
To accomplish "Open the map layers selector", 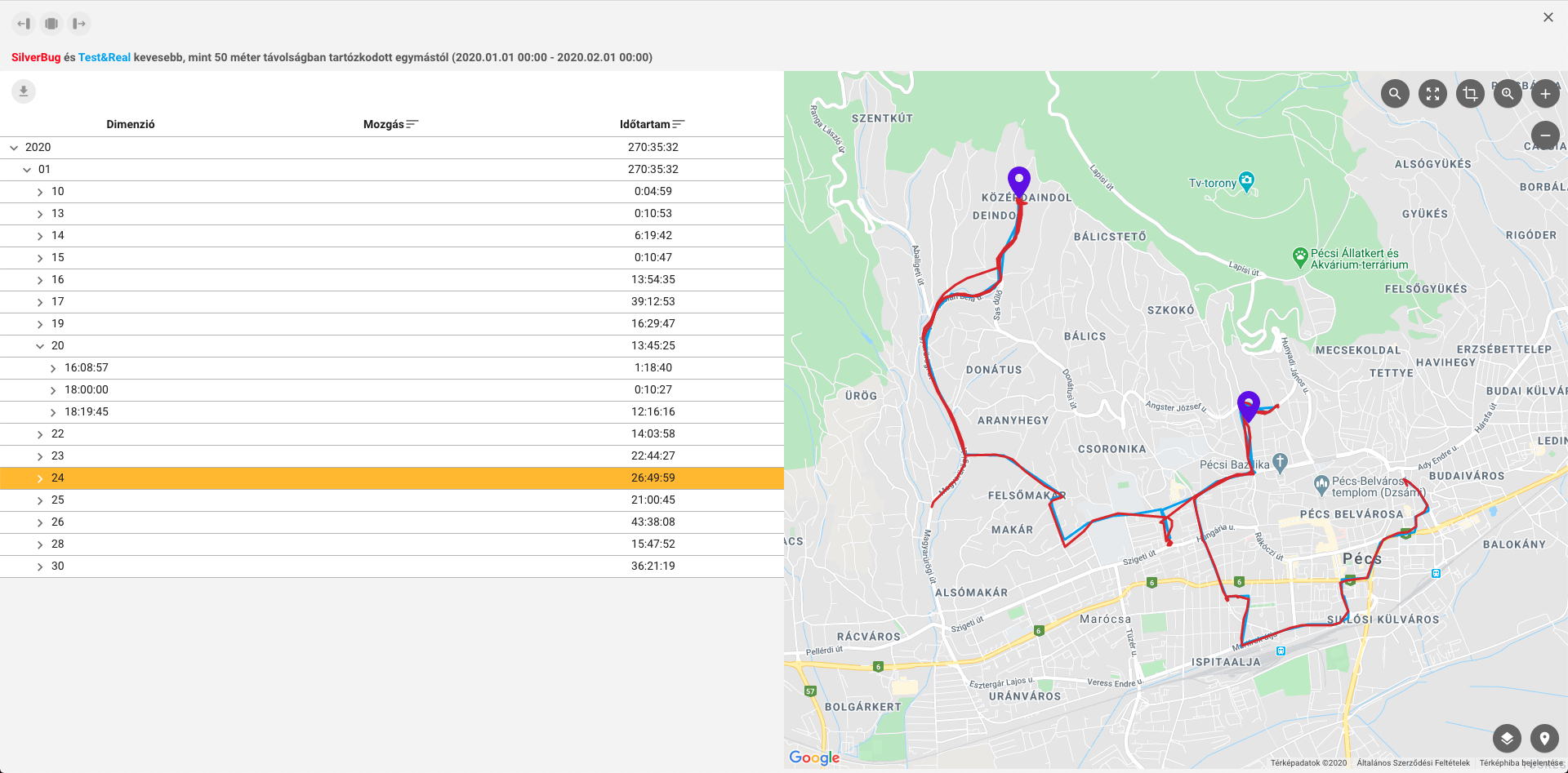I will pos(1507,739).
